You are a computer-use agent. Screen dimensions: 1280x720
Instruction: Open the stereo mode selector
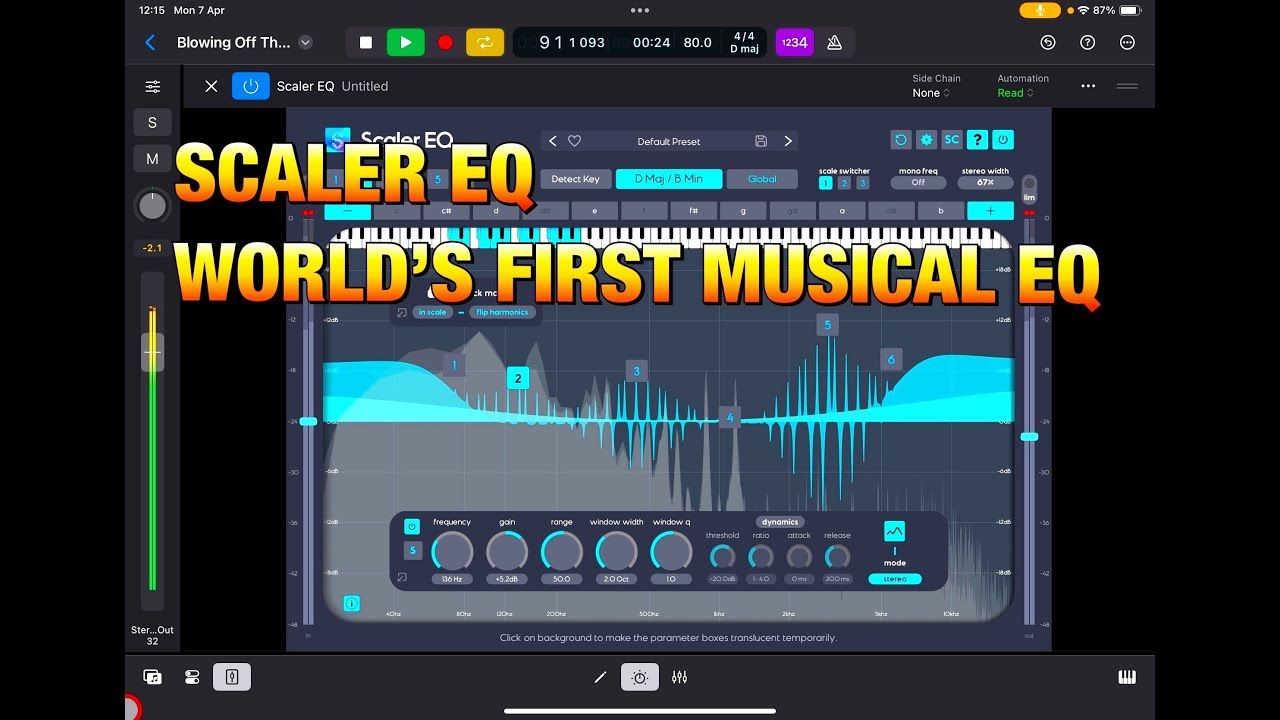(x=895, y=579)
